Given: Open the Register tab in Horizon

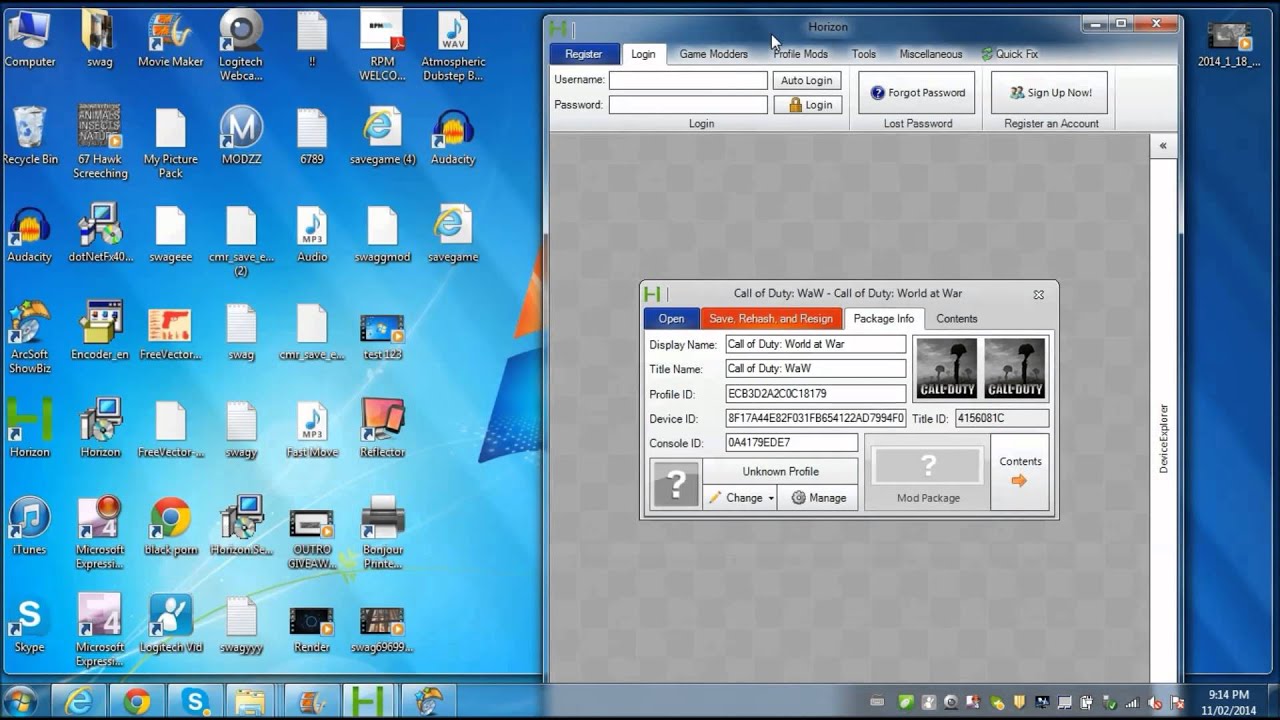Looking at the screenshot, I should (584, 54).
